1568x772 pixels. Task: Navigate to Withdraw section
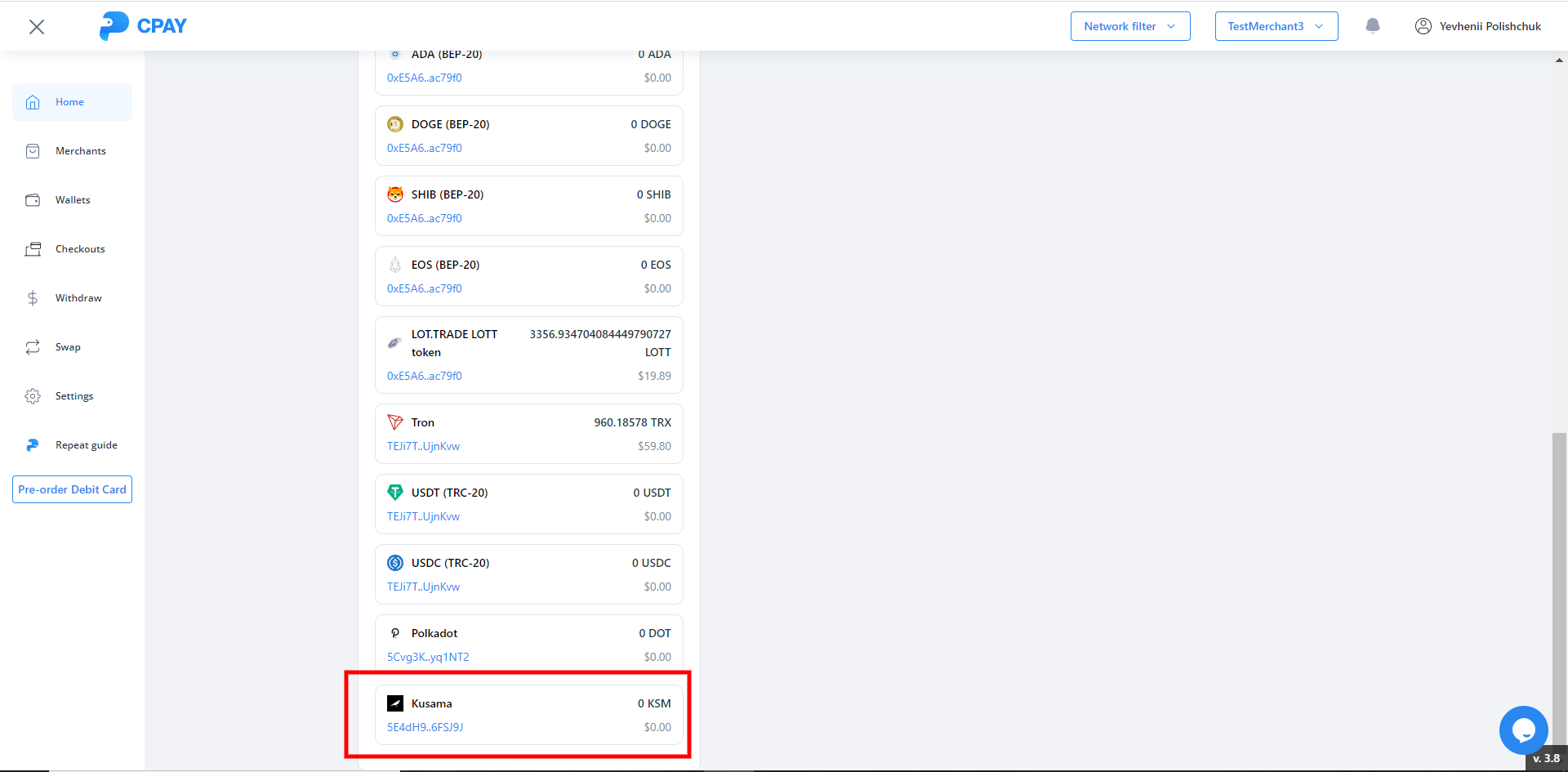click(78, 298)
